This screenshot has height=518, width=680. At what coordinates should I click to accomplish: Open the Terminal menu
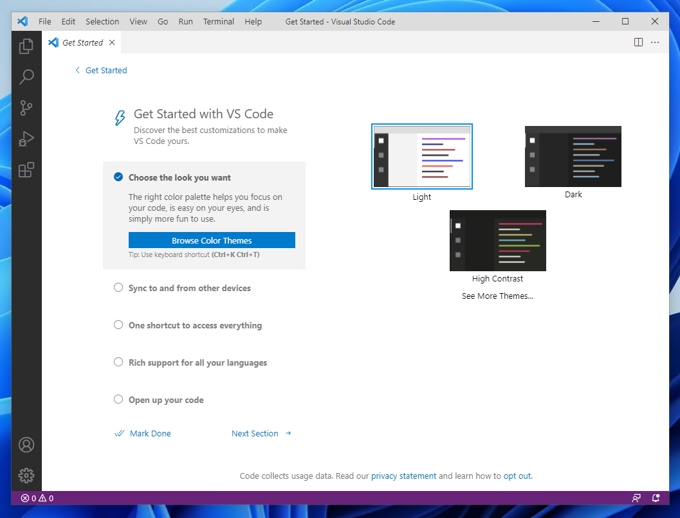coord(219,21)
